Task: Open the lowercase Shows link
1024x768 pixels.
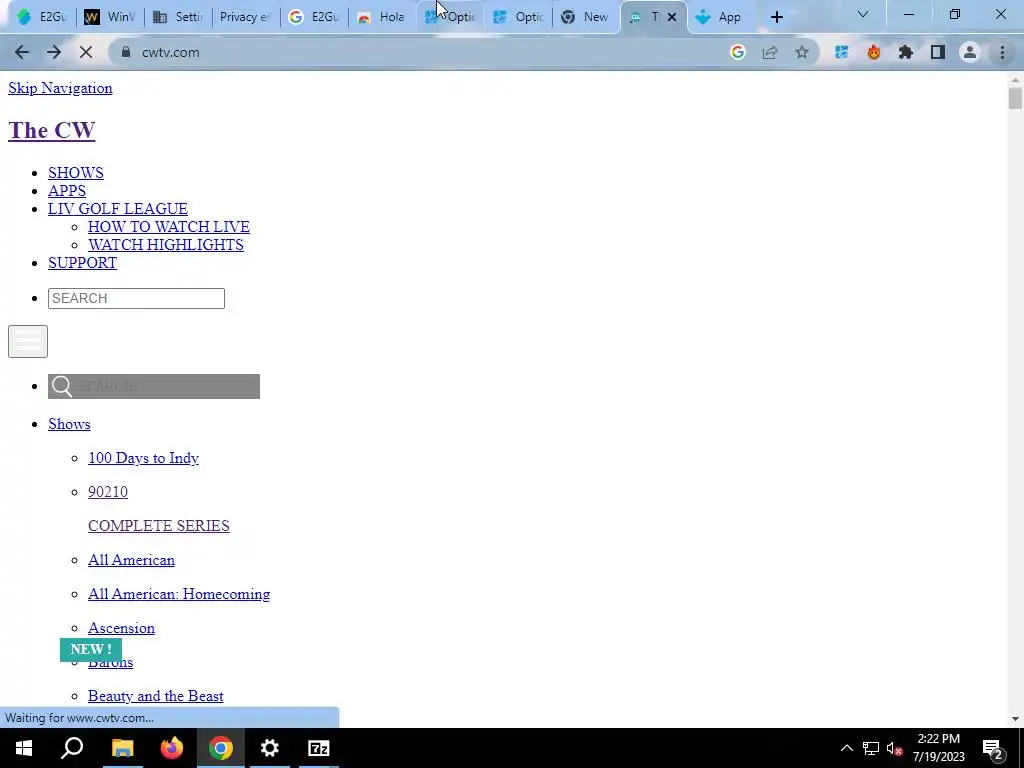Action: pyautogui.click(x=69, y=424)
